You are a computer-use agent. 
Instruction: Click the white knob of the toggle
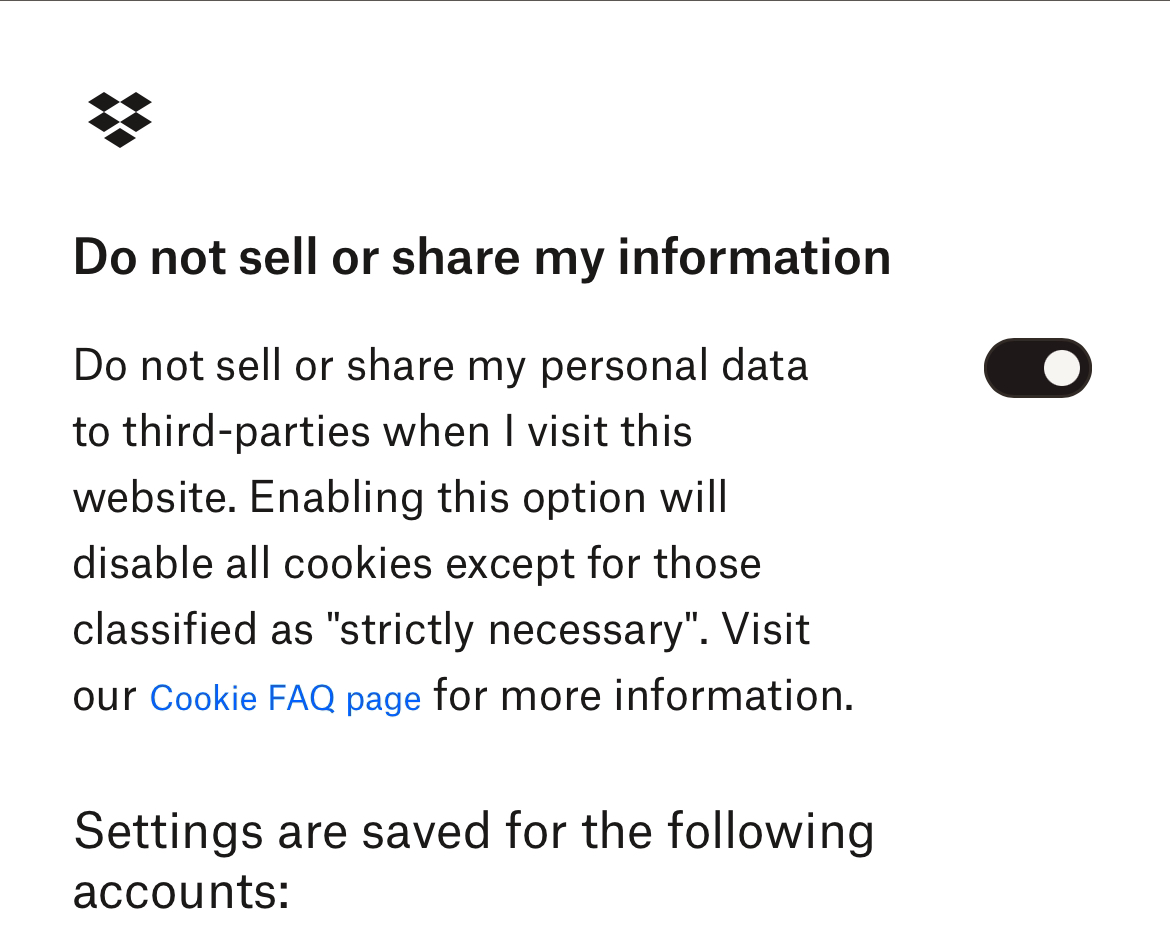[x=1062, y=368]
